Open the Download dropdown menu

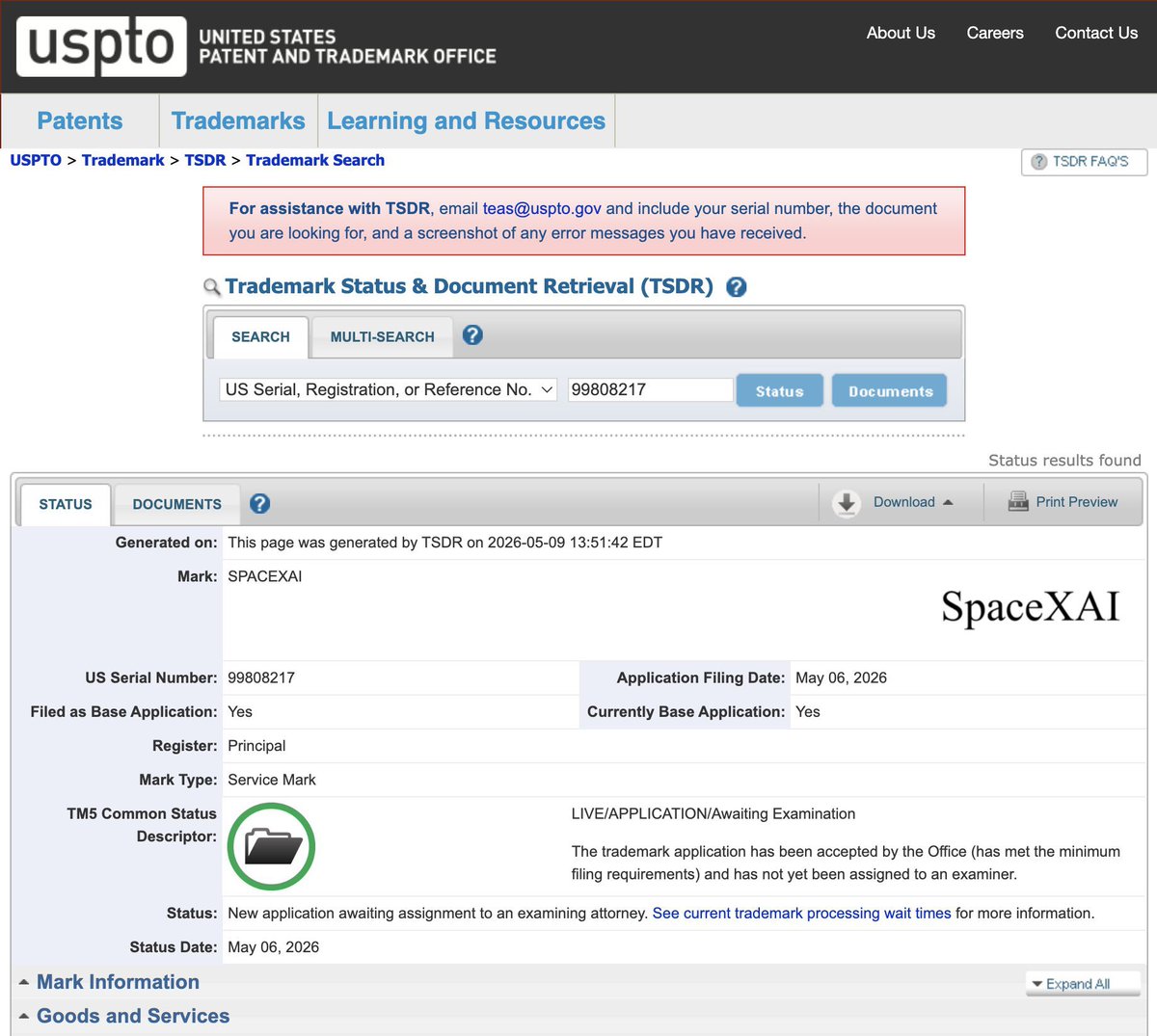(913, 502)
